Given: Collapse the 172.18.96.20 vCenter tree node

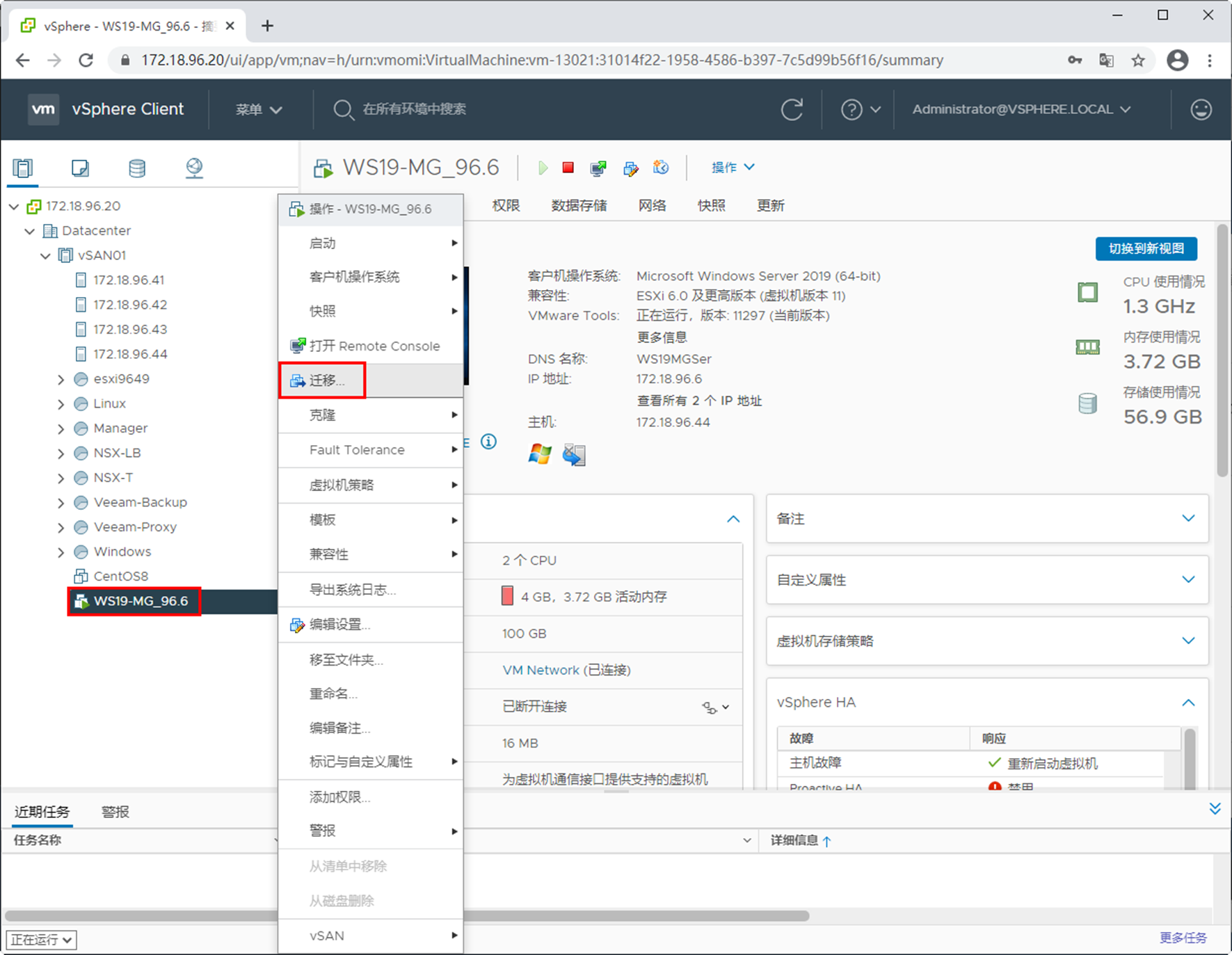Looking at the screenshot, I should pos(14,207).
